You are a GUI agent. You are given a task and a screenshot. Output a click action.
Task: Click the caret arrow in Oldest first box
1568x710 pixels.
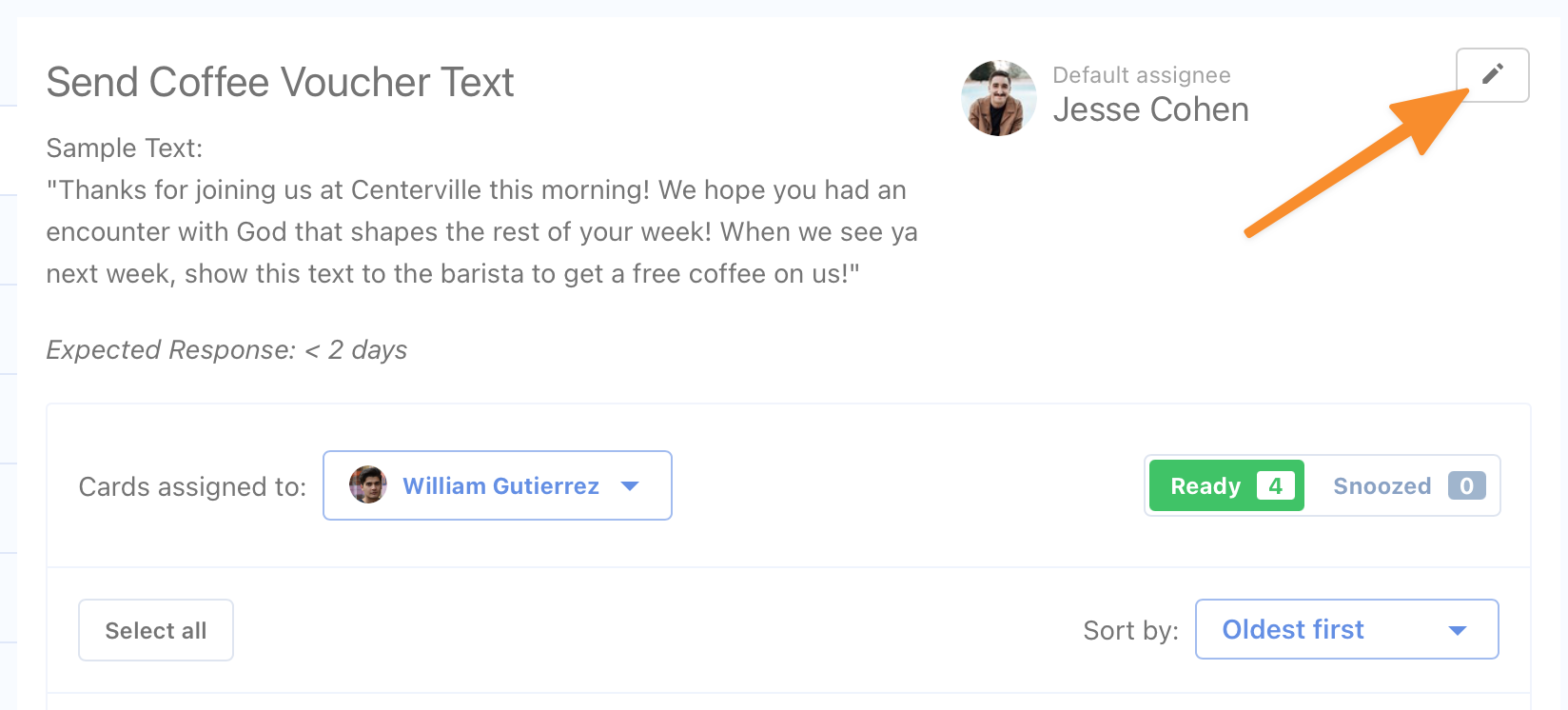1458,630
